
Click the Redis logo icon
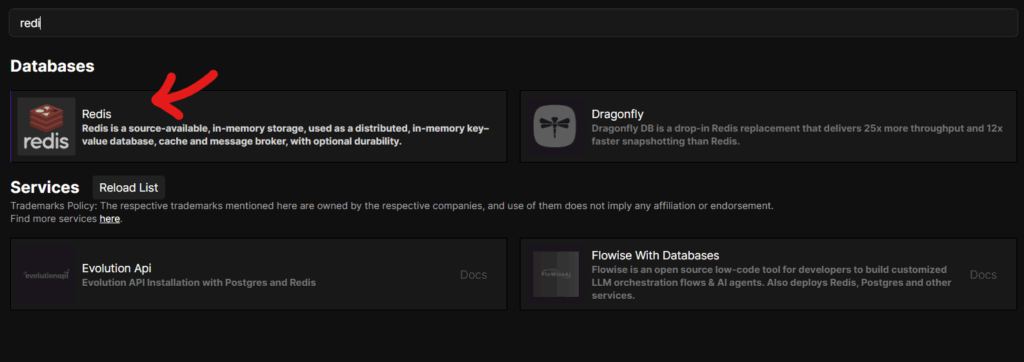(x=46, y=126)
